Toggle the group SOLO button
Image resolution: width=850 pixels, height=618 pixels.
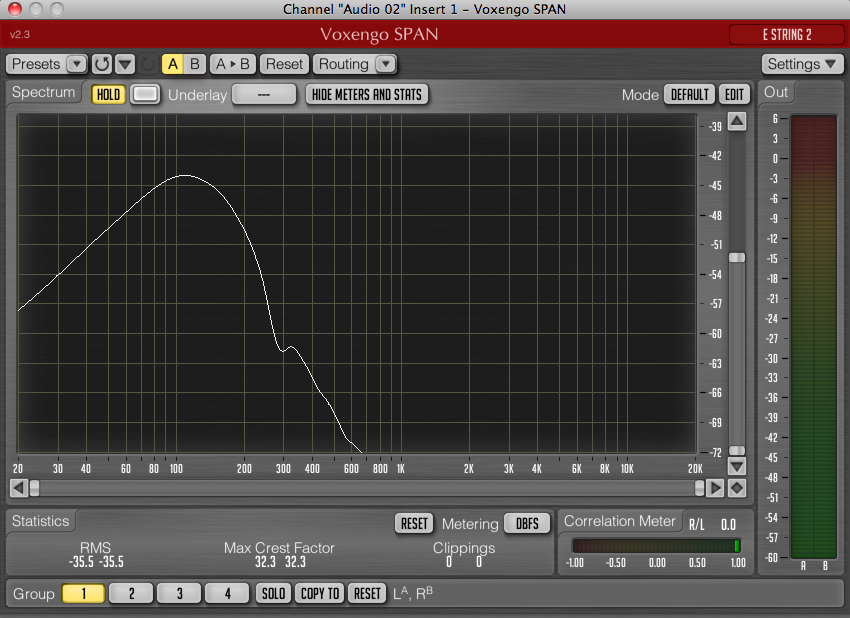click(x=273, y=594)
